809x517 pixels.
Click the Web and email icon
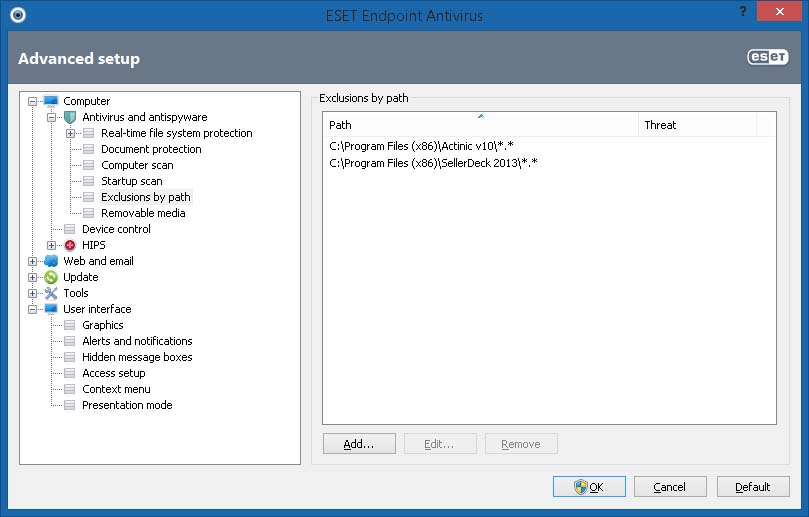tap(51, 261)
